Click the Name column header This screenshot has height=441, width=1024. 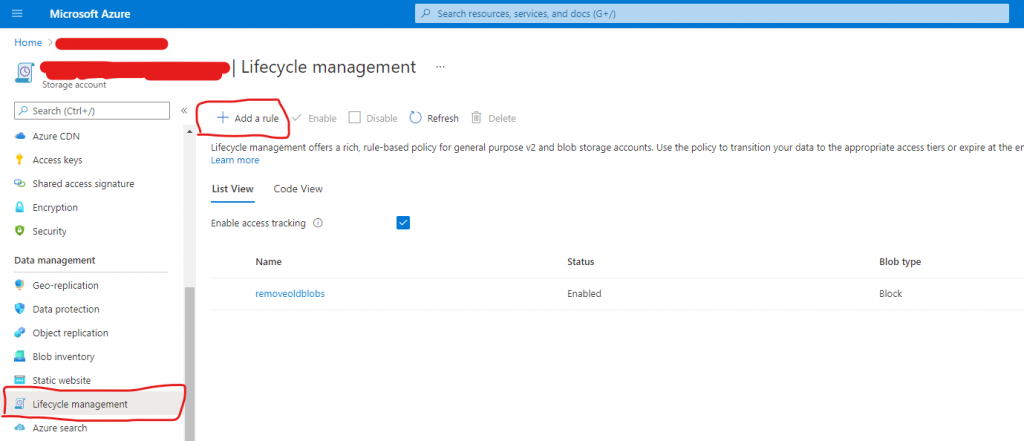tap(268, 261)
